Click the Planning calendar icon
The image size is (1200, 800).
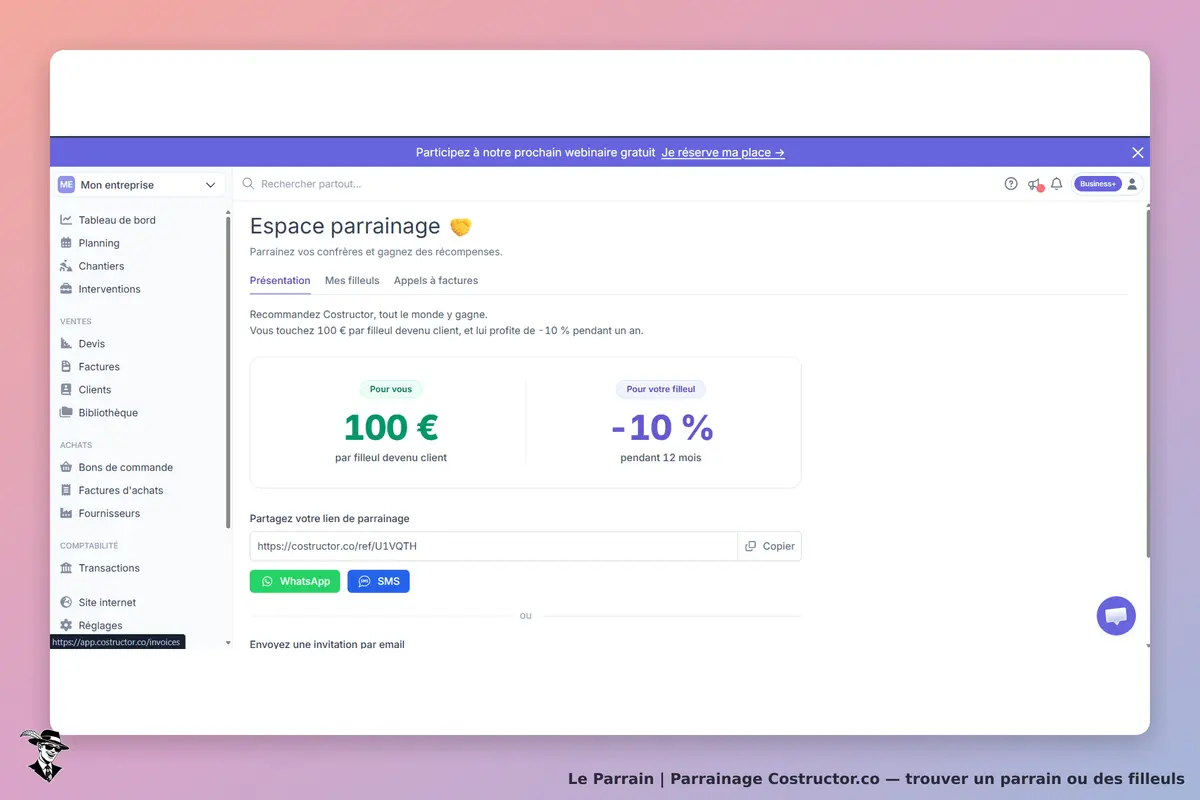pos(66,243)
